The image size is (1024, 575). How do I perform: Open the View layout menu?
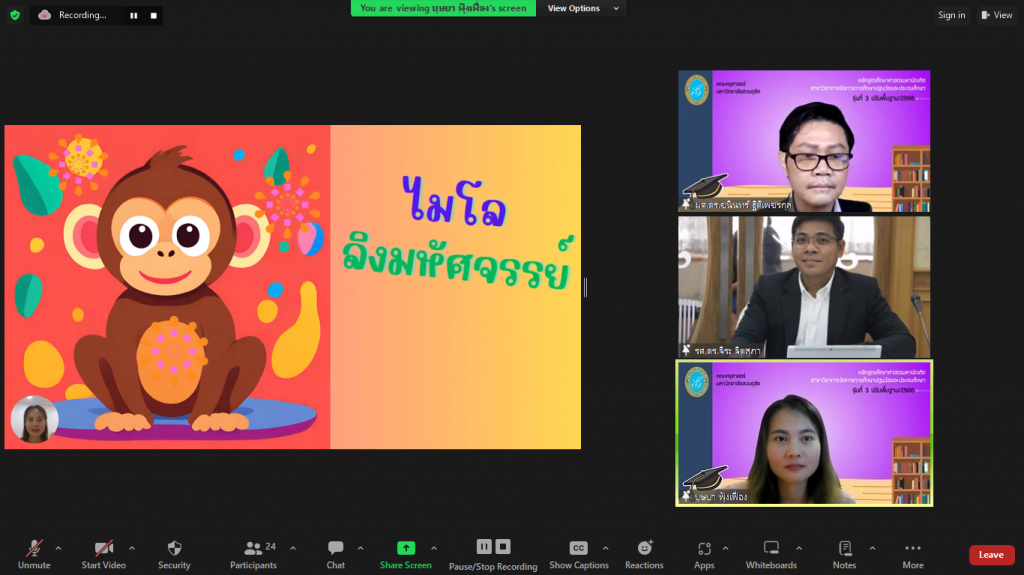996,15
